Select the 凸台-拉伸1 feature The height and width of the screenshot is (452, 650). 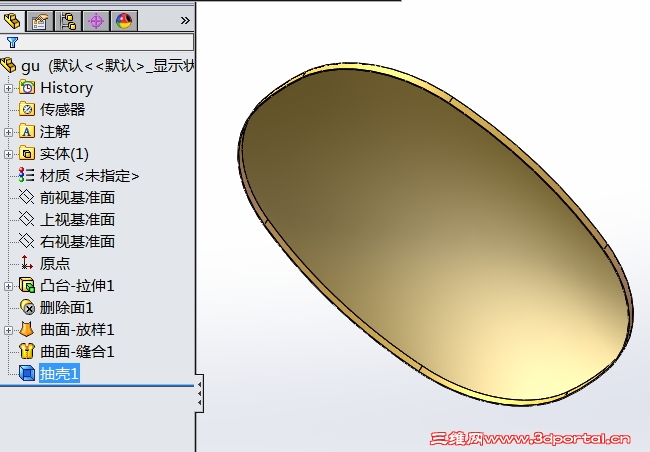point(77,286)
